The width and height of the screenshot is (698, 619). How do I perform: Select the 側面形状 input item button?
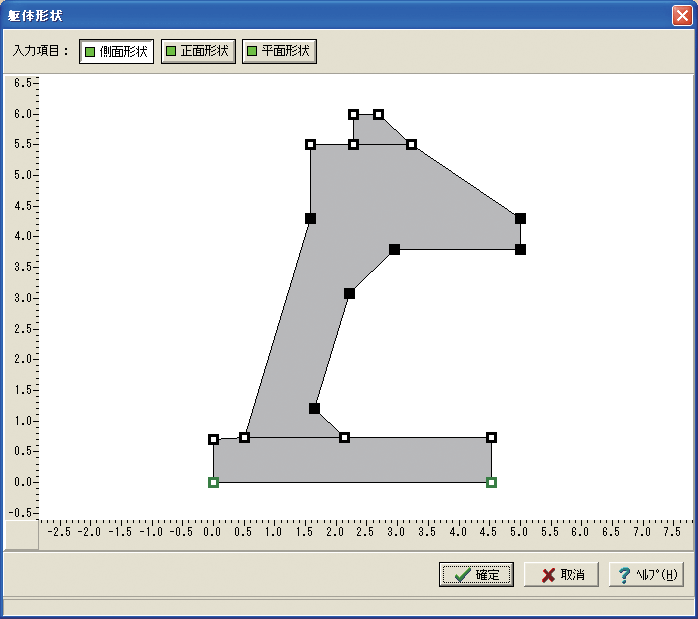pos(117,52)
